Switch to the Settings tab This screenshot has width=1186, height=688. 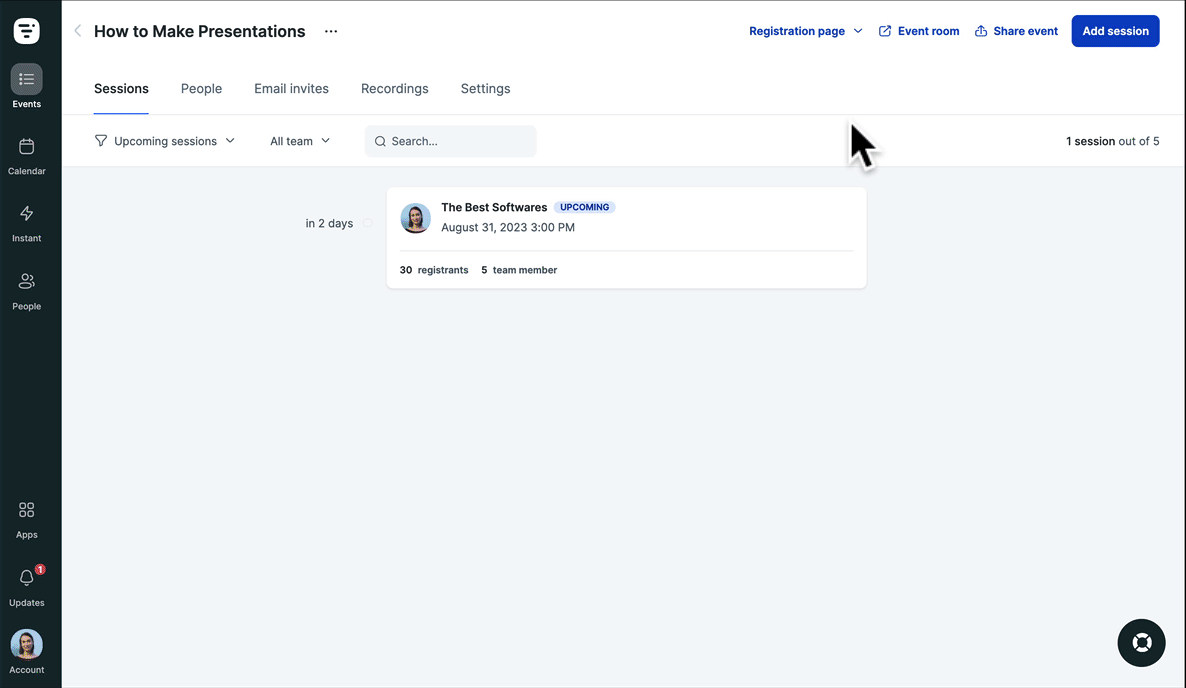pyautogui.click(x=486, y=88)
